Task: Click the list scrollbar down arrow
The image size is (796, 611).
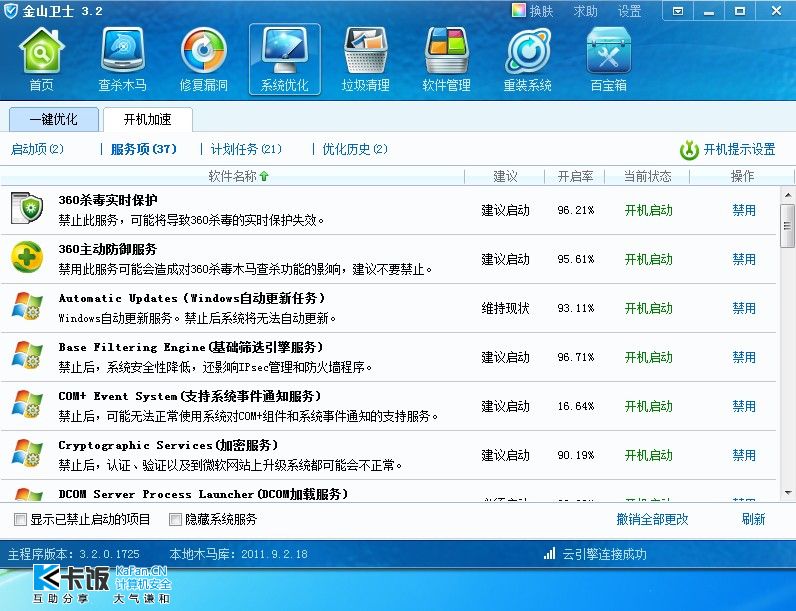Action: (787, 493)
